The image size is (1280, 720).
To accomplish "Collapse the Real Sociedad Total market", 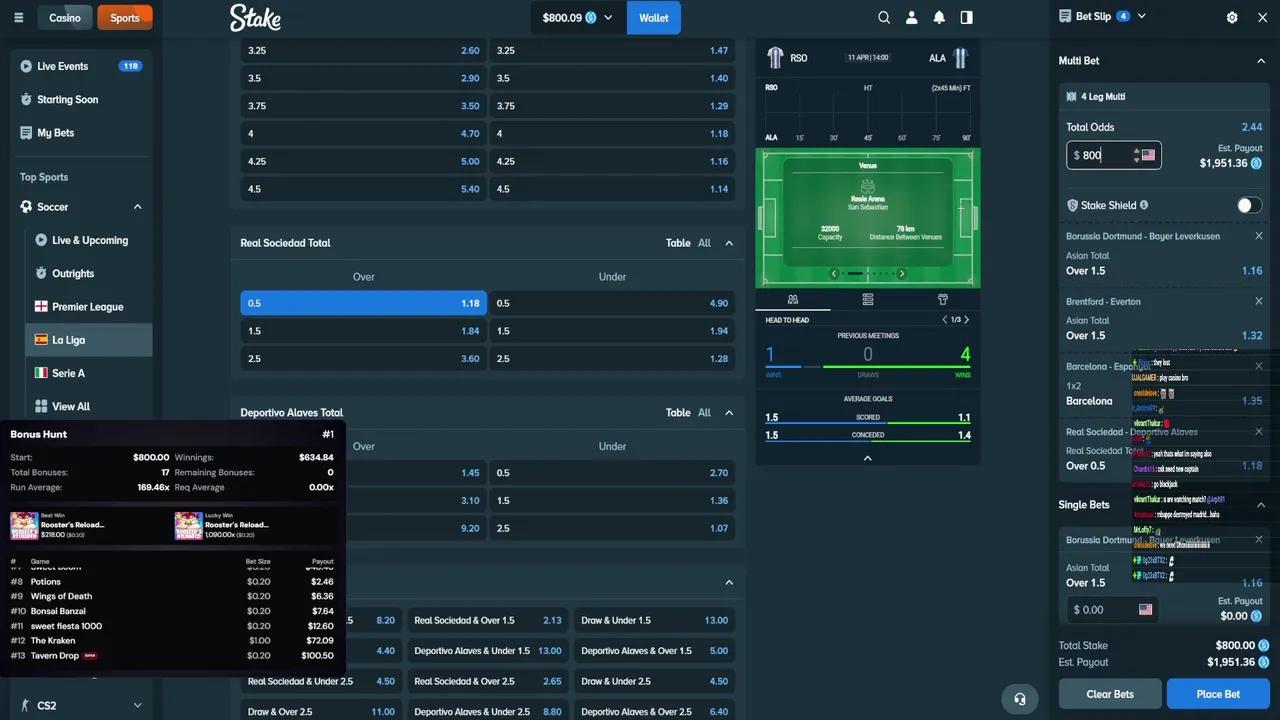I will click(729, 243).
